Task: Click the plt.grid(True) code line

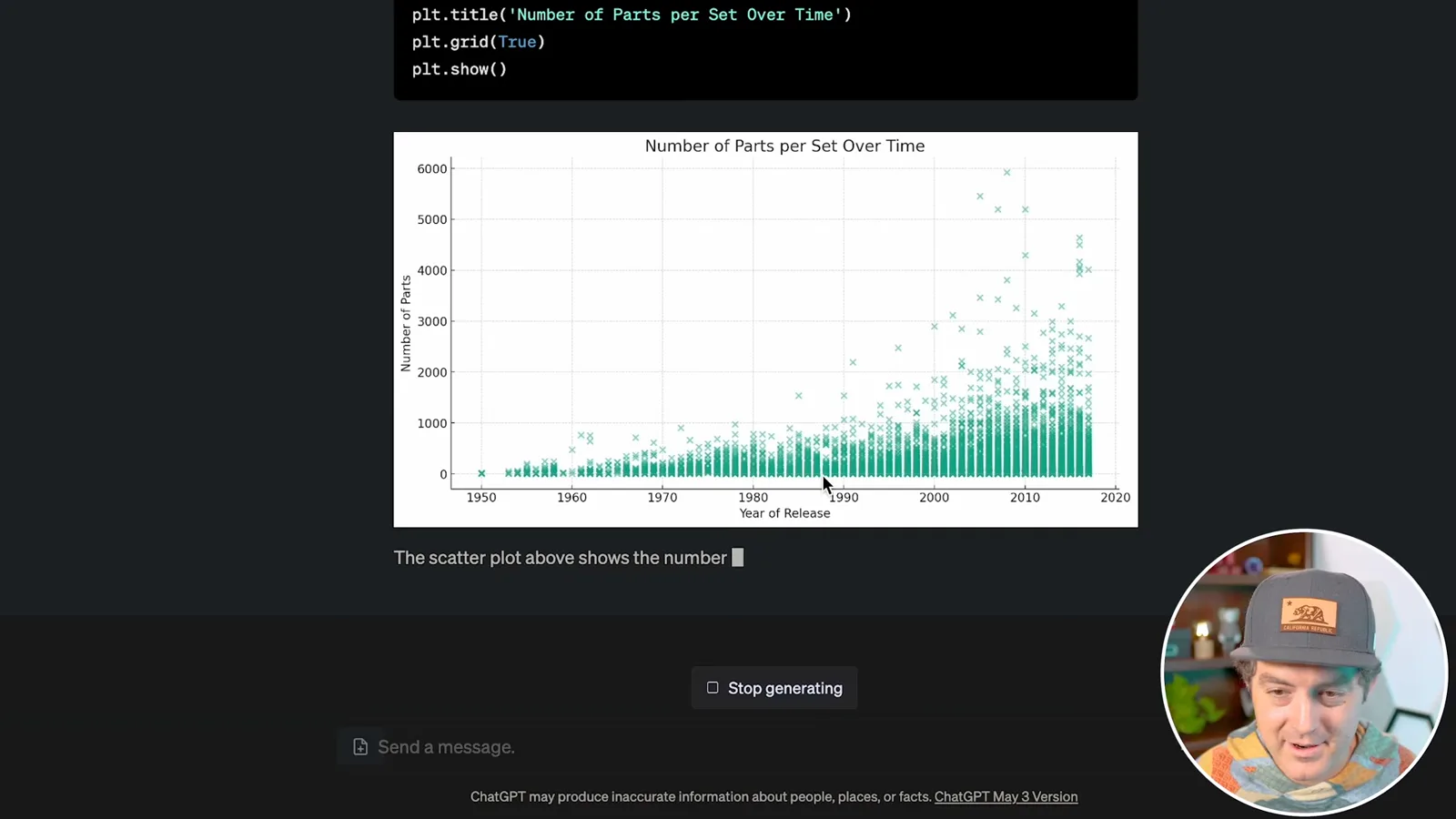Action: click(479, 42)
